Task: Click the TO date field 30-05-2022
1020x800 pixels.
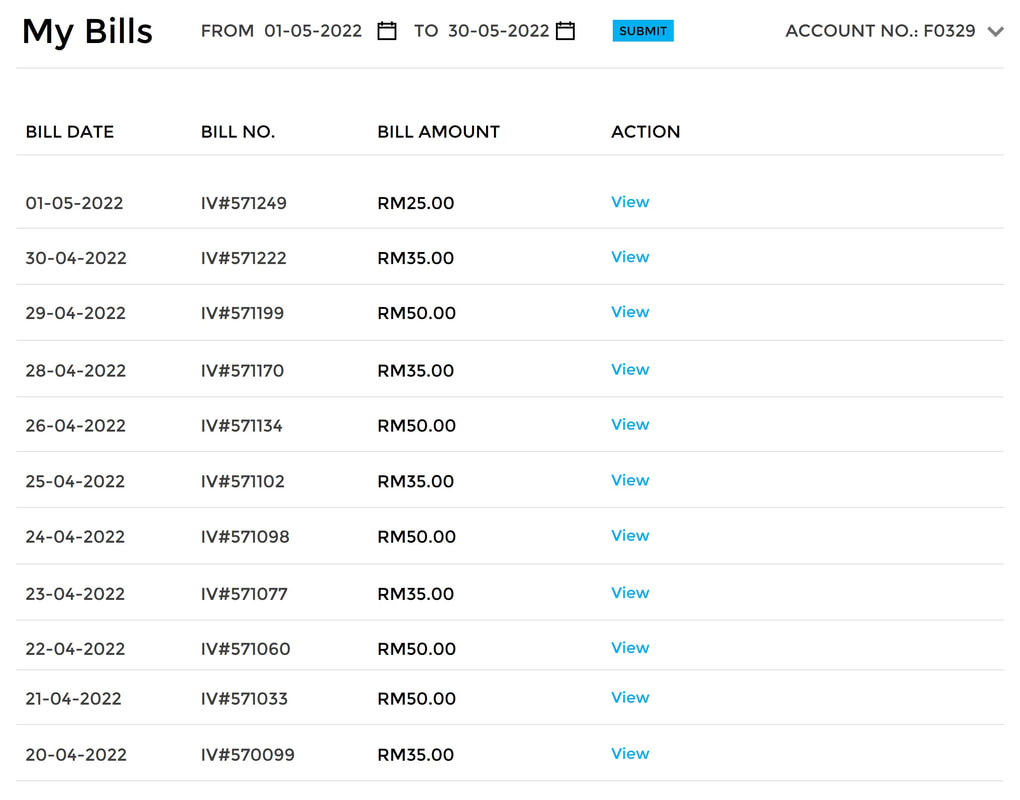Action: (498, 31)
